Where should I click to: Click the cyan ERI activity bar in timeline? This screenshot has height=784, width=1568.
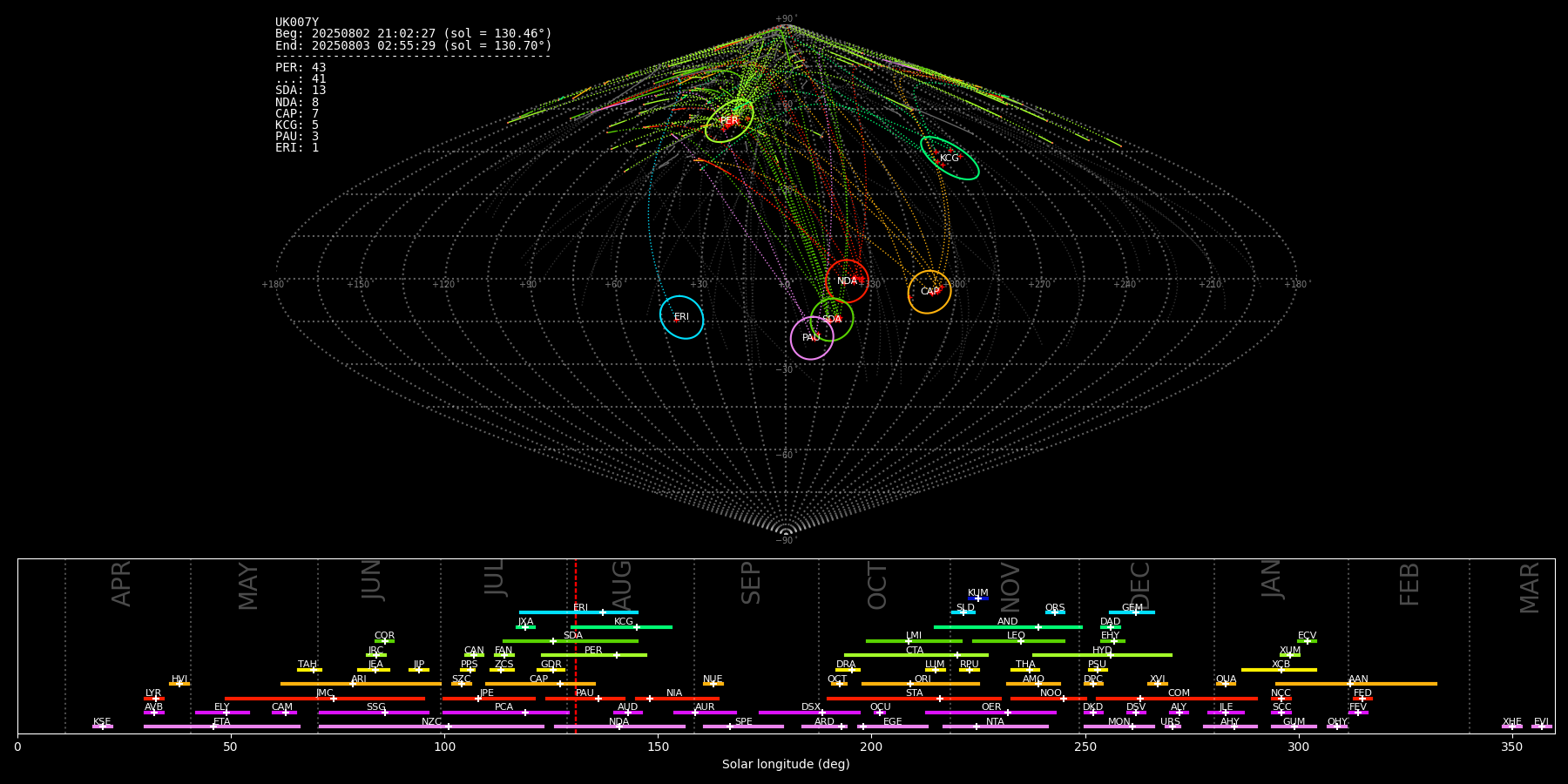[578, 612]
